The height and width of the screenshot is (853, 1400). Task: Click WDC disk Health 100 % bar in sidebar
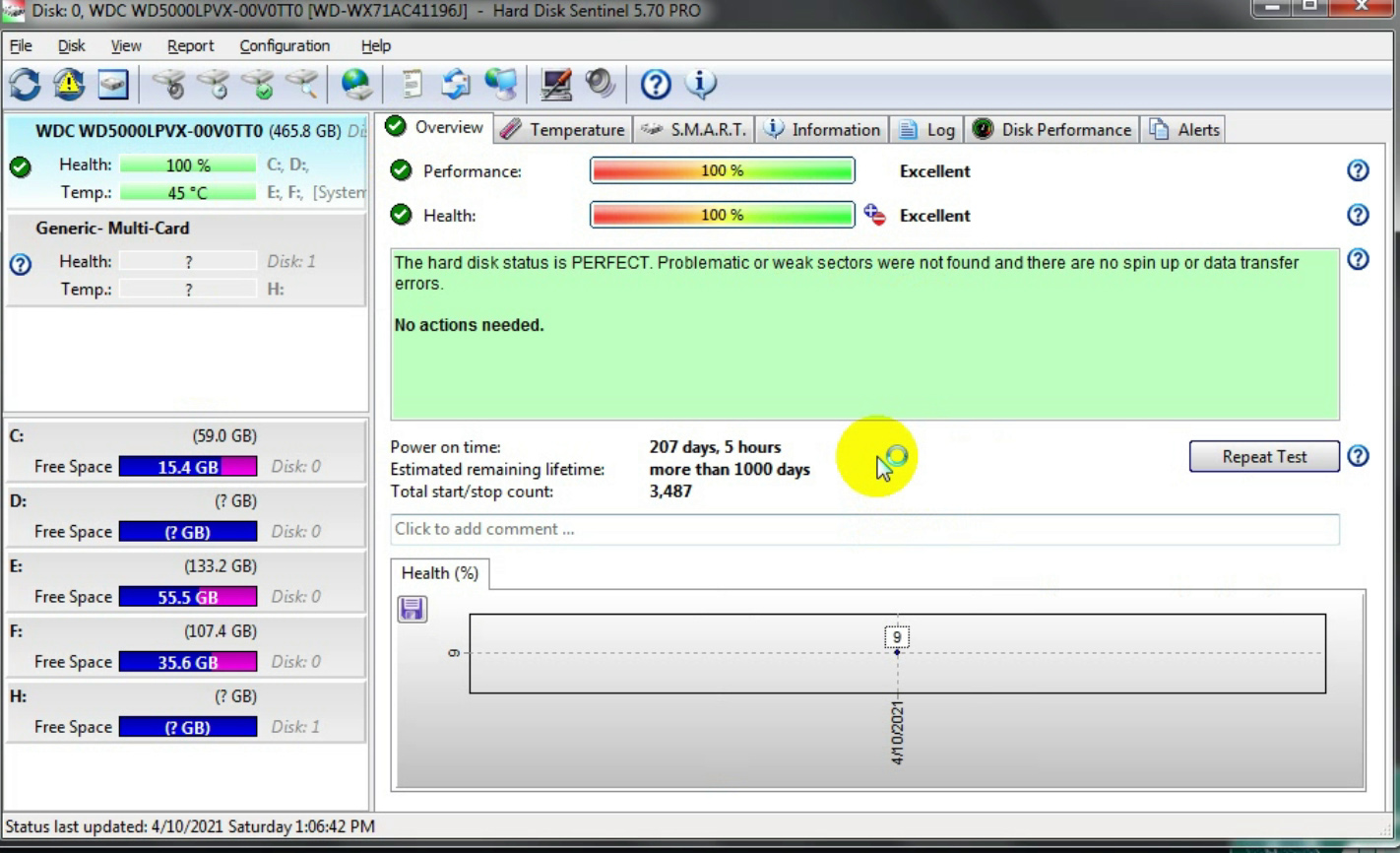(x=187, y=165)
